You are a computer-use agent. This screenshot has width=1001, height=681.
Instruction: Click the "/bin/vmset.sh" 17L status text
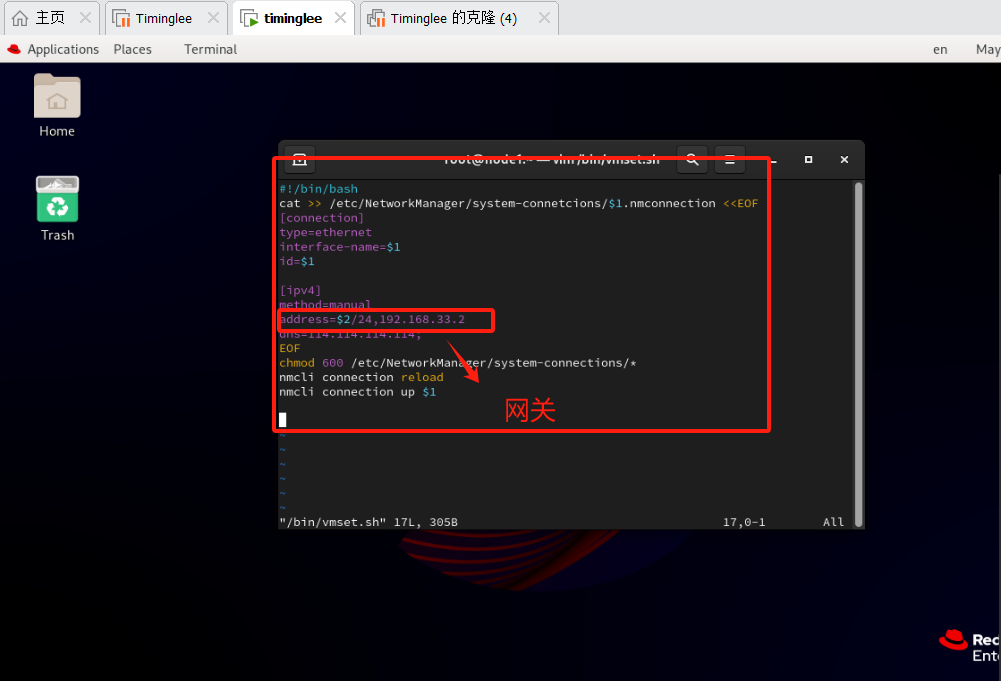368,522
